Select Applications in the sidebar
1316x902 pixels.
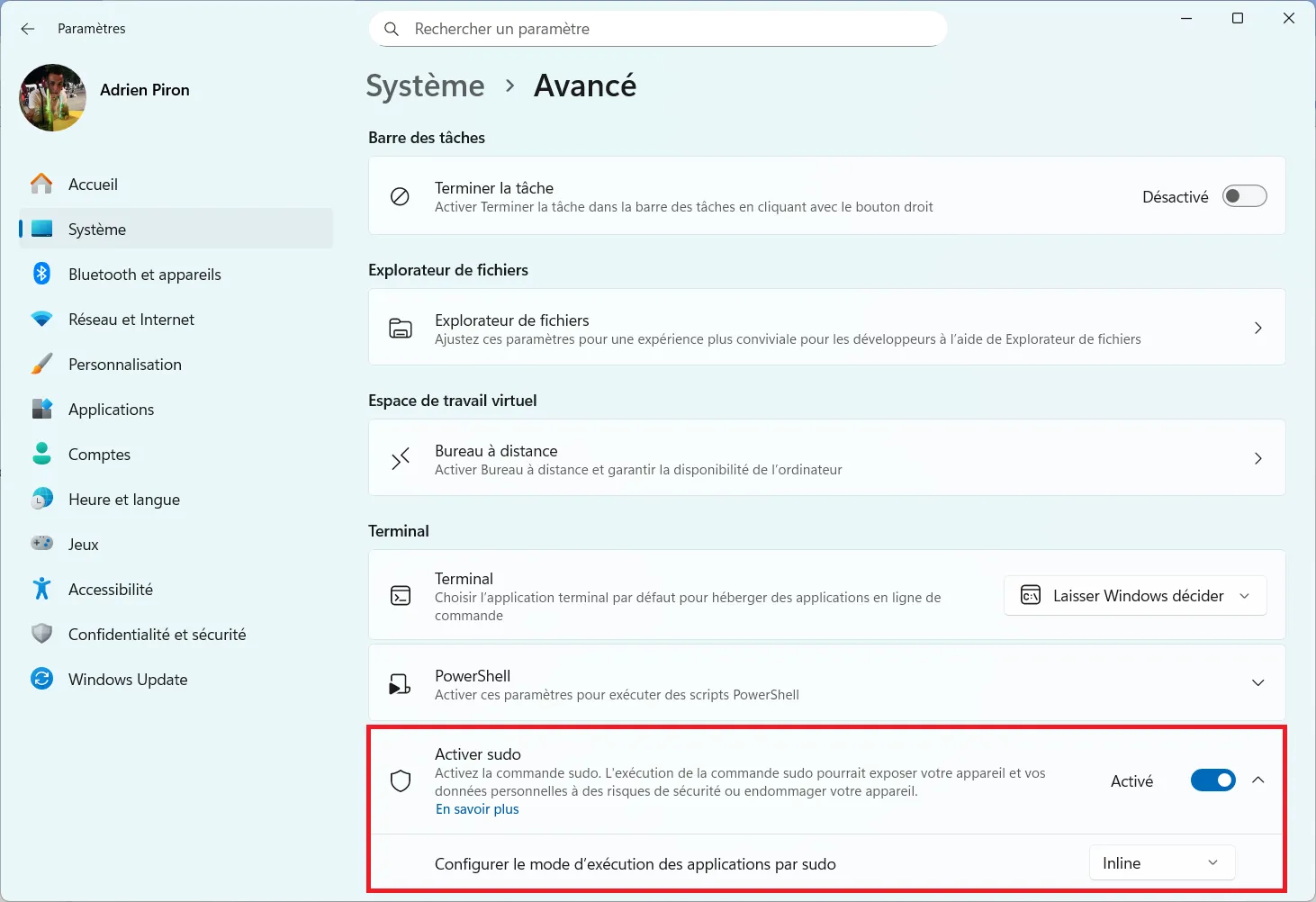point(110,409)
